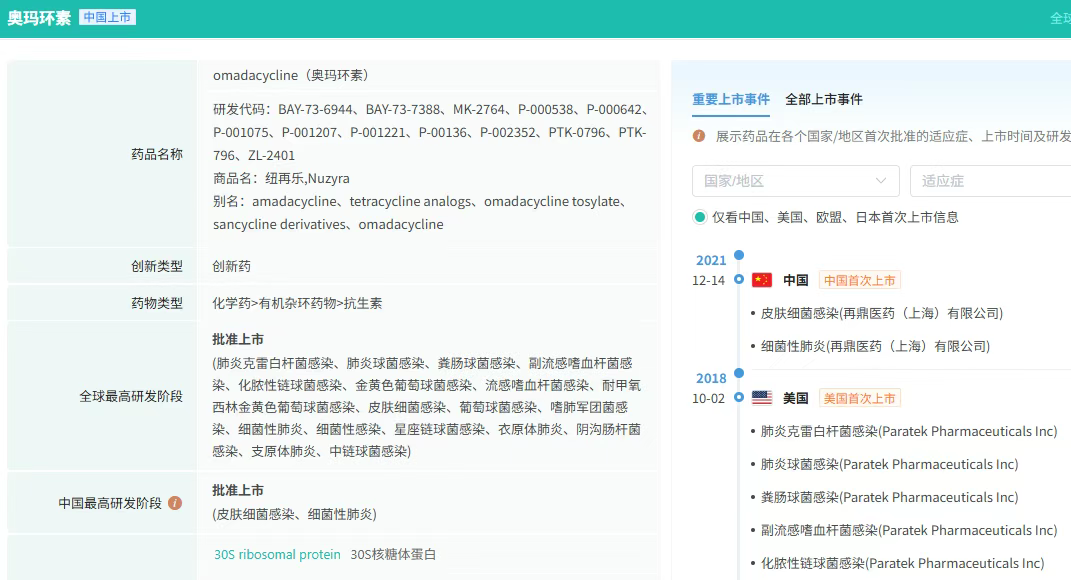This screenshot has height=580, width=1071.
Task: Click info icon beside 中国最高研发阶段
Action: pyautogui.click(x=175, y=503)
